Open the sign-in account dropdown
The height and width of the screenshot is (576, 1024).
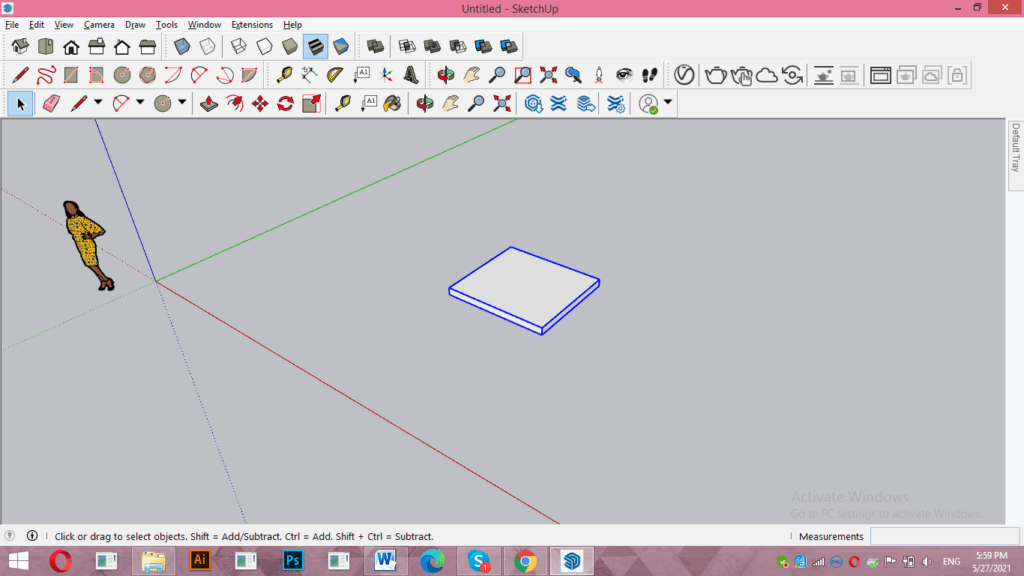point(667,102)
